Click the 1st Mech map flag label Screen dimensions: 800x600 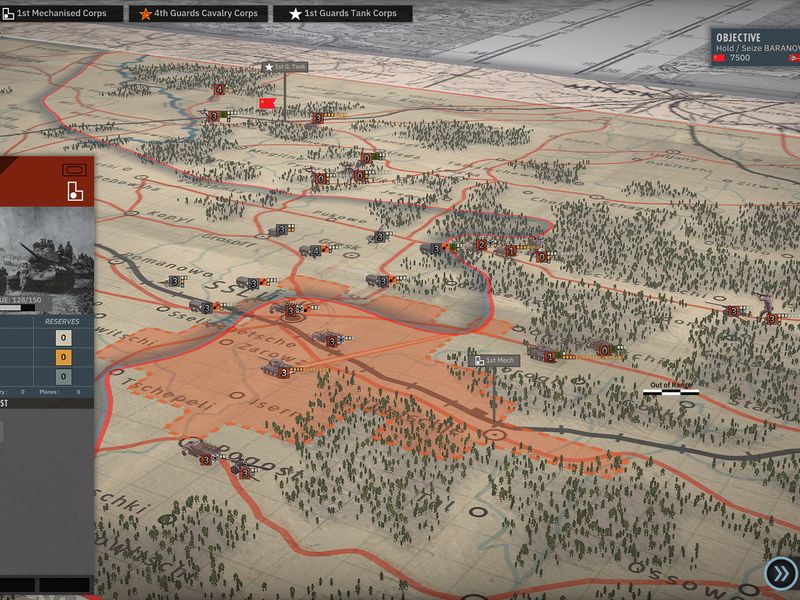(494, 361)
